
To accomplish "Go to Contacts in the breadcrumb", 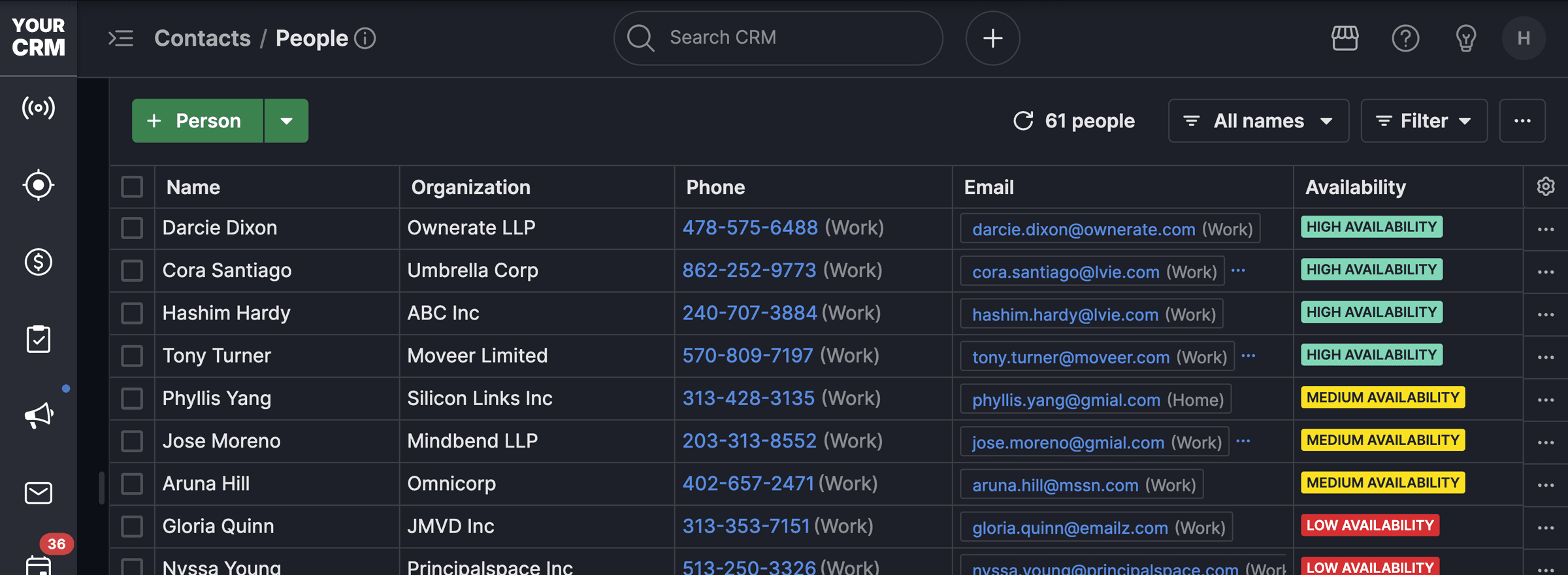I will click(x=203, y=39).
